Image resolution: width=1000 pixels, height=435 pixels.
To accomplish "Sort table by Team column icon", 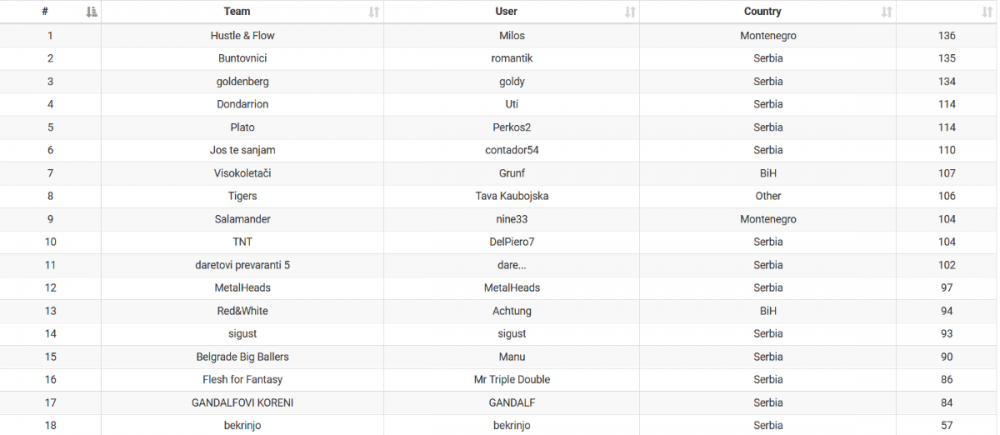I will tap(374, 12).
